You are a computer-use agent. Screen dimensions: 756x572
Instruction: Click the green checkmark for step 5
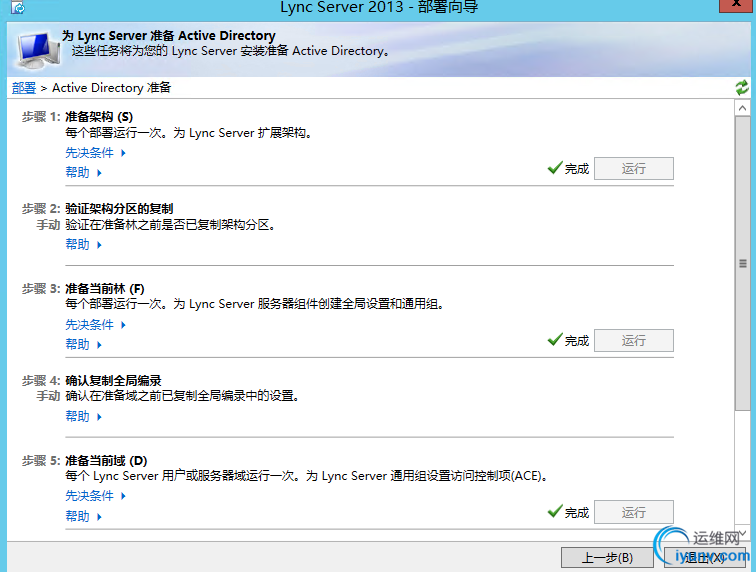555,511
